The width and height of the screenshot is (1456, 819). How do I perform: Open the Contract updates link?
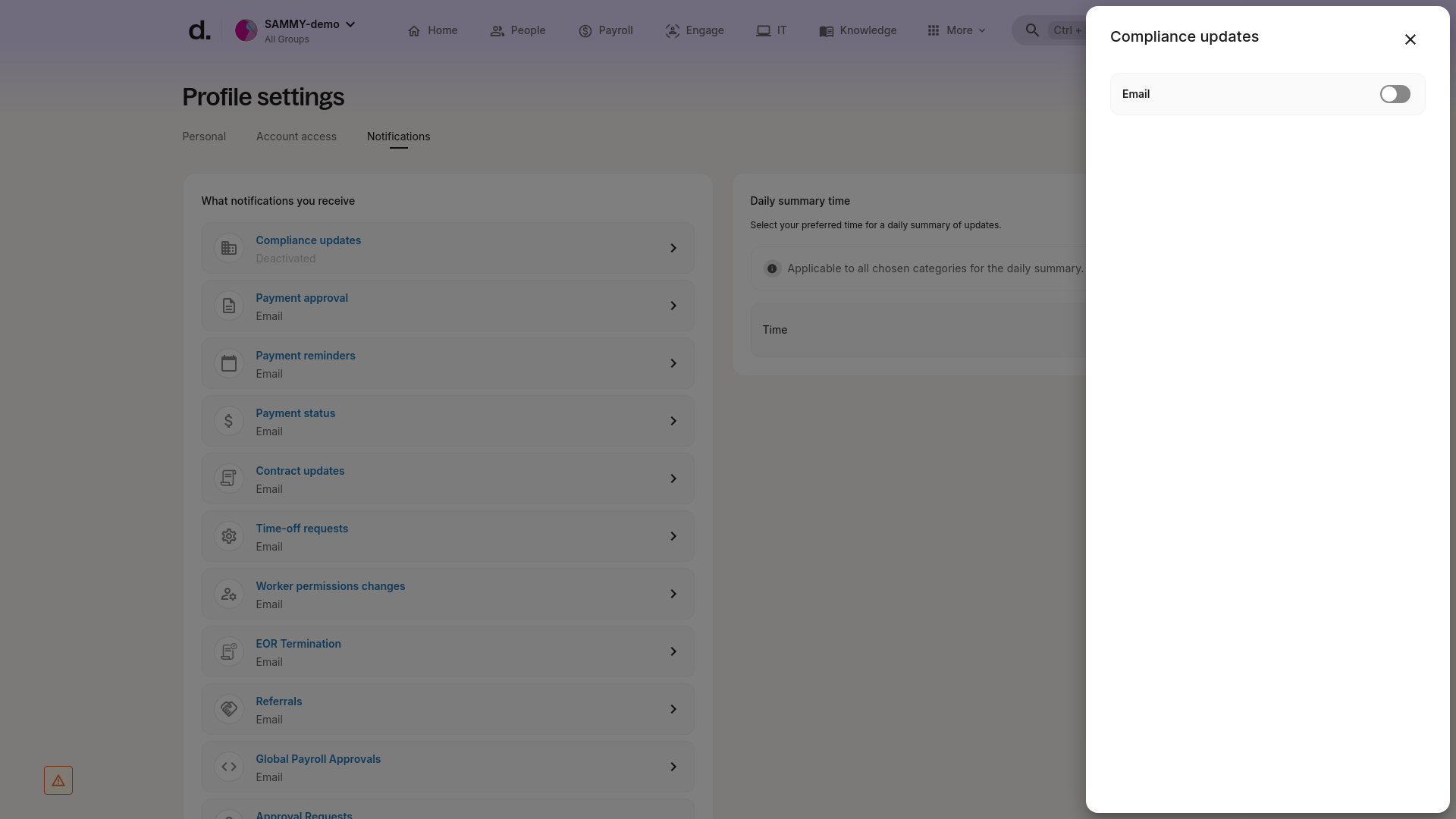[300, 471]
